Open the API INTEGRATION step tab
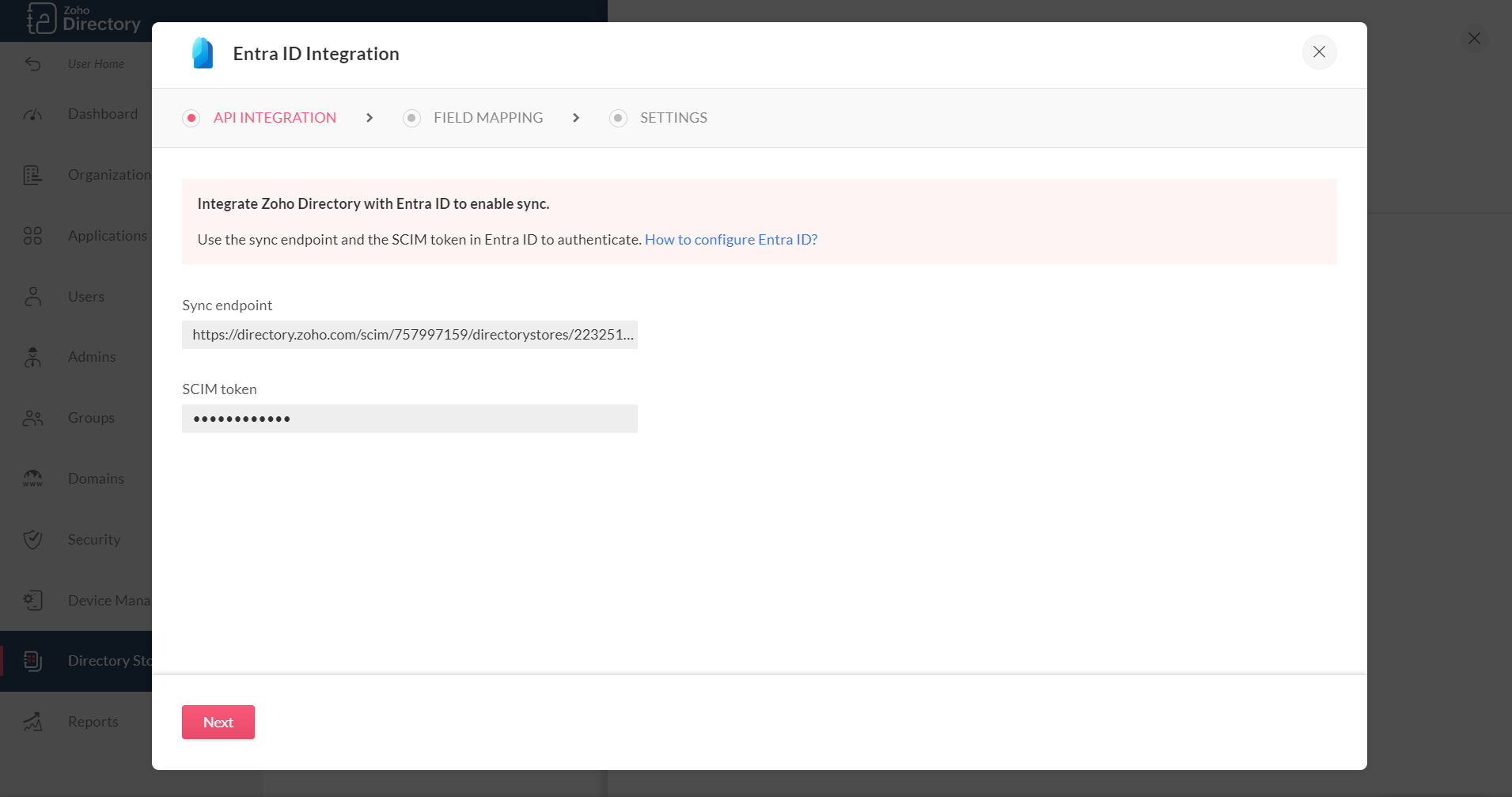1512x797 pixels. coord(275,118)
